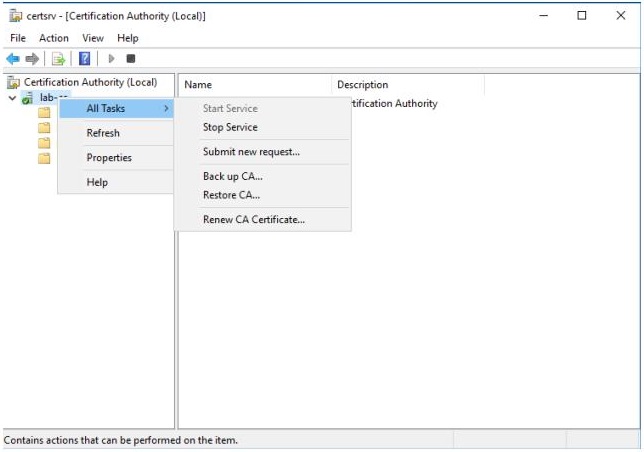
Task: Collapse the lab CA tree node
Action: coord(12,98)
